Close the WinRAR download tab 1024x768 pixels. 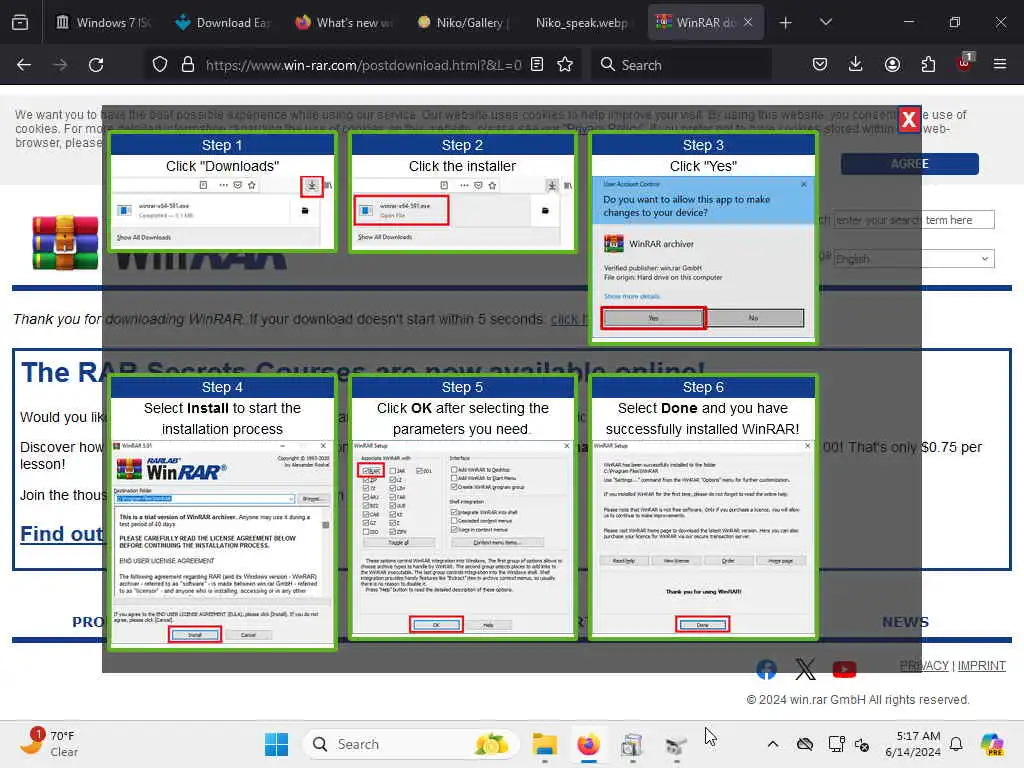point(748,23)
